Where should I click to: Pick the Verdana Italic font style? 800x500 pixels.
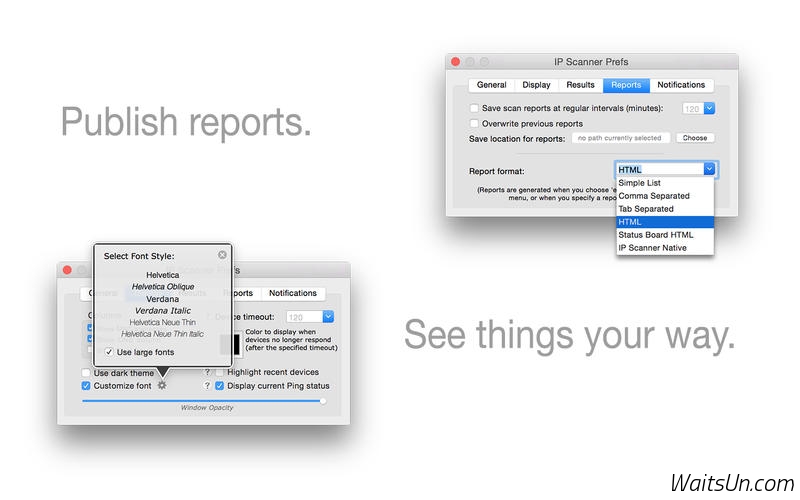[x=163, y=311]
